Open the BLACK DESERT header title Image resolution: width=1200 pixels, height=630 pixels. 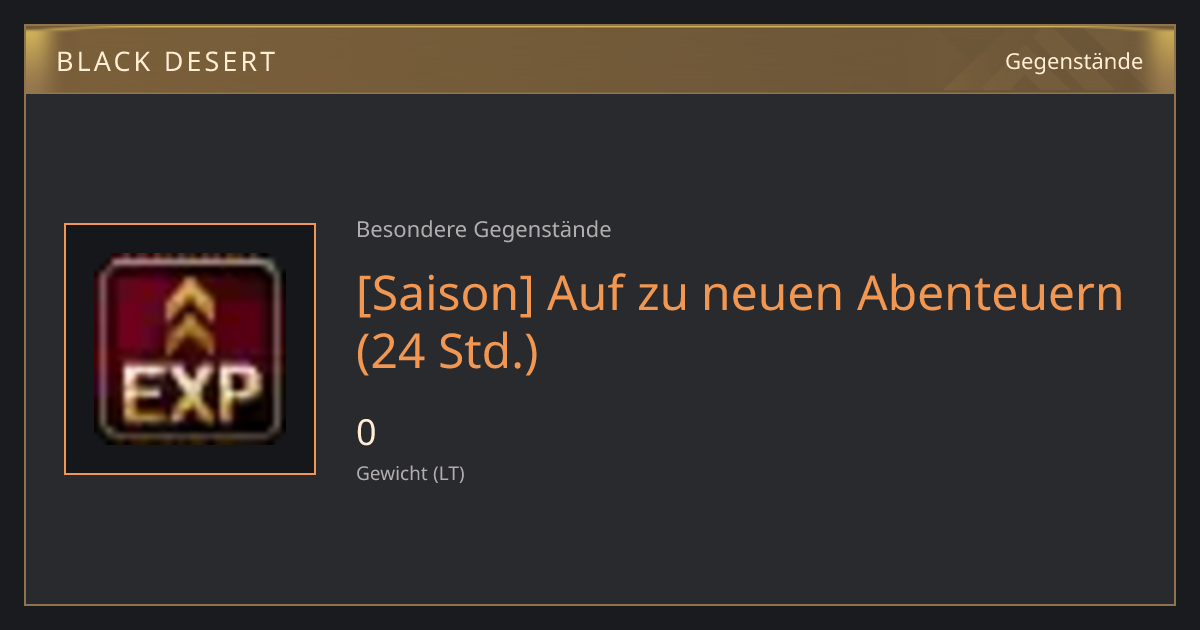coord(166,62)
